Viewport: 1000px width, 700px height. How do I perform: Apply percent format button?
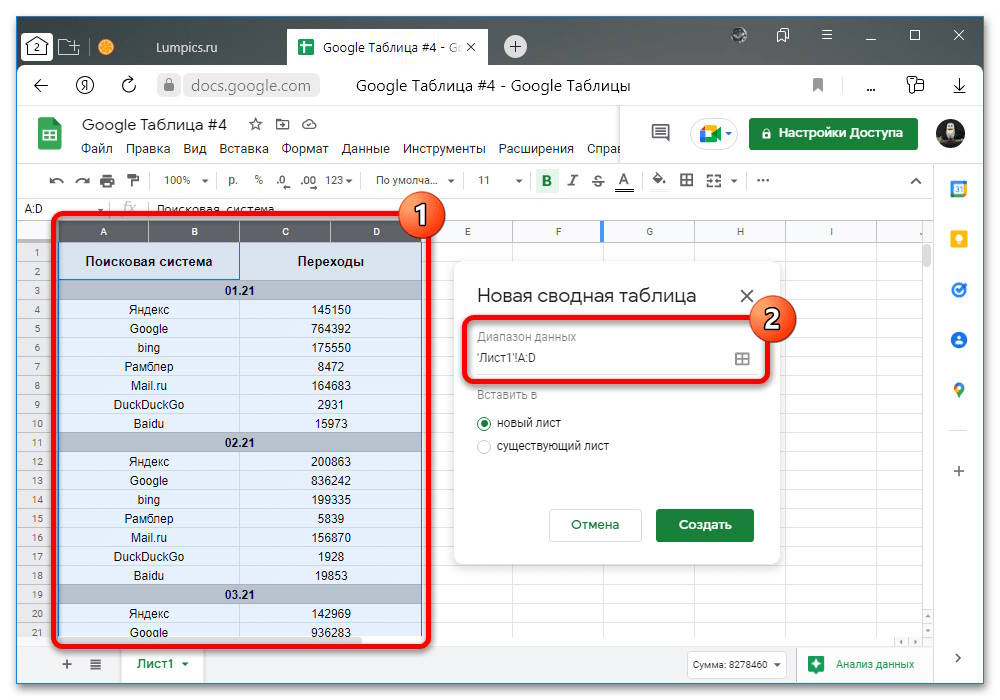click(x=258, y=180)
